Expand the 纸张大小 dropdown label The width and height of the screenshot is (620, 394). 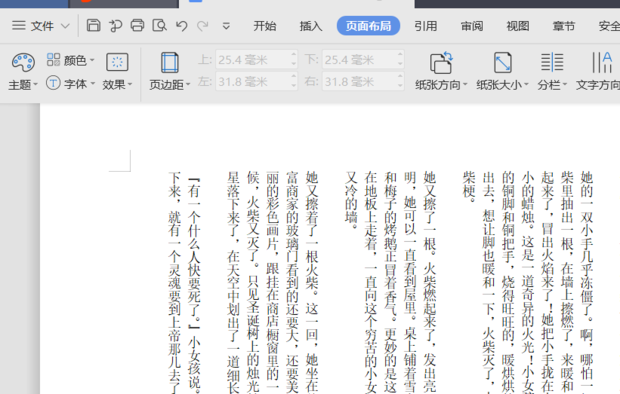click(502, 85)
